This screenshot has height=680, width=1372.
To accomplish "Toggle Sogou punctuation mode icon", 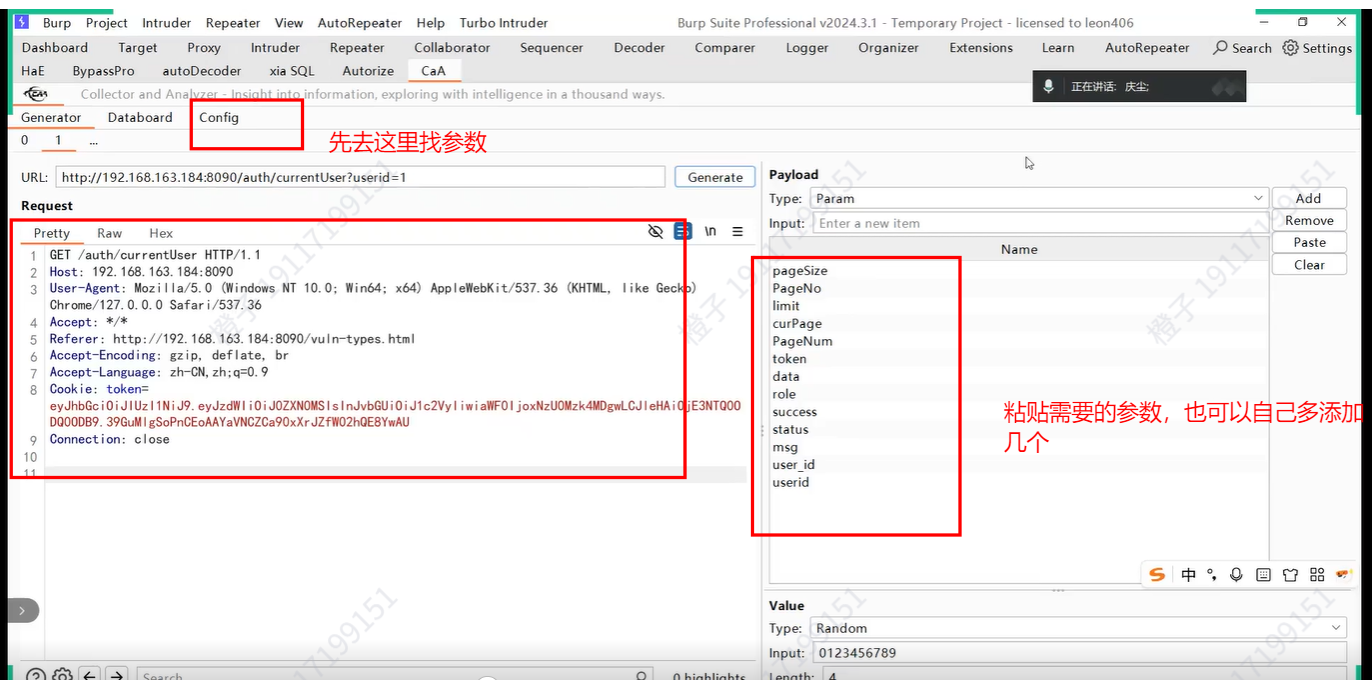I will click(1212, 575).
